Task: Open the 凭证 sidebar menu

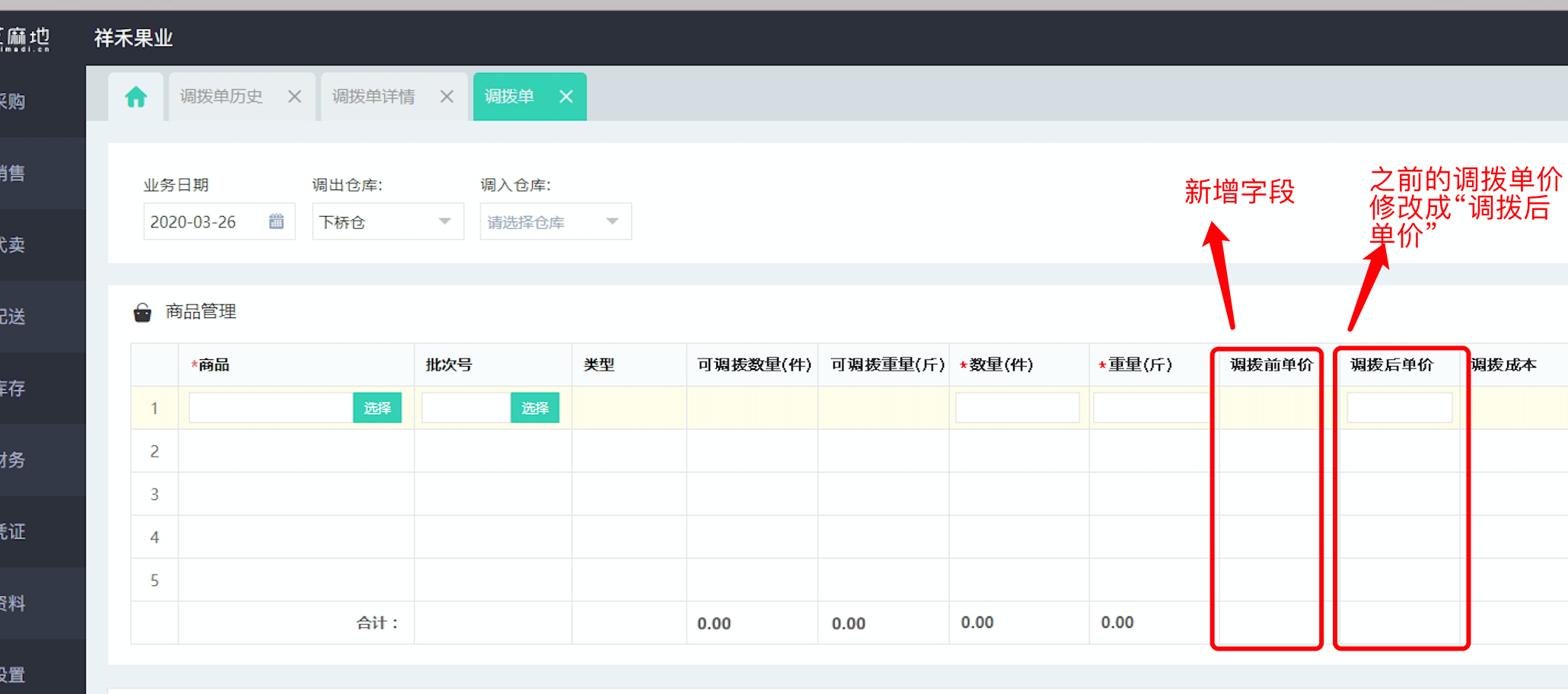Action: tap(43, 531)
